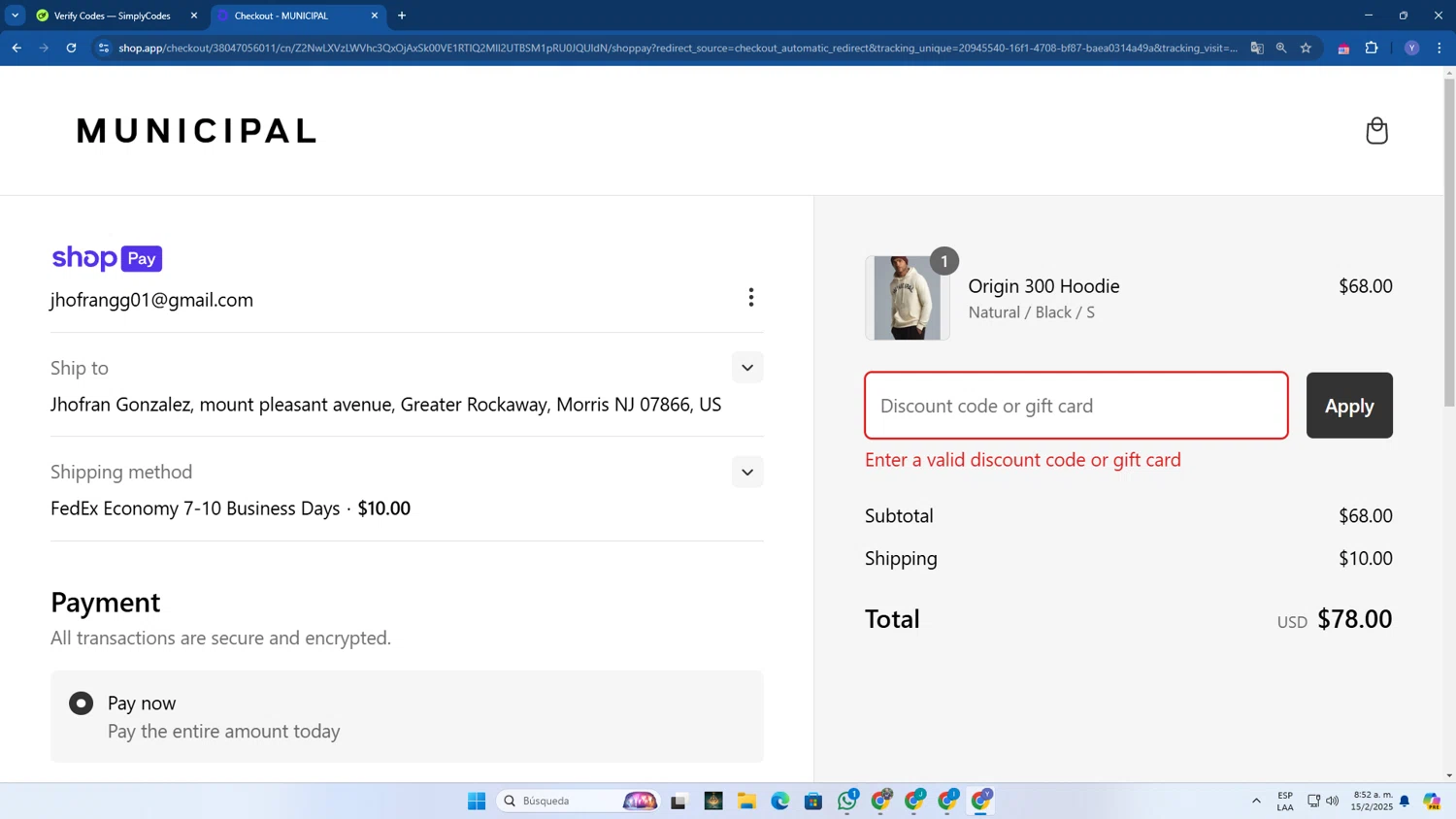Expand the Shipping method section
The width and height of the screenshot is (1456, 819).
[747, 472]
